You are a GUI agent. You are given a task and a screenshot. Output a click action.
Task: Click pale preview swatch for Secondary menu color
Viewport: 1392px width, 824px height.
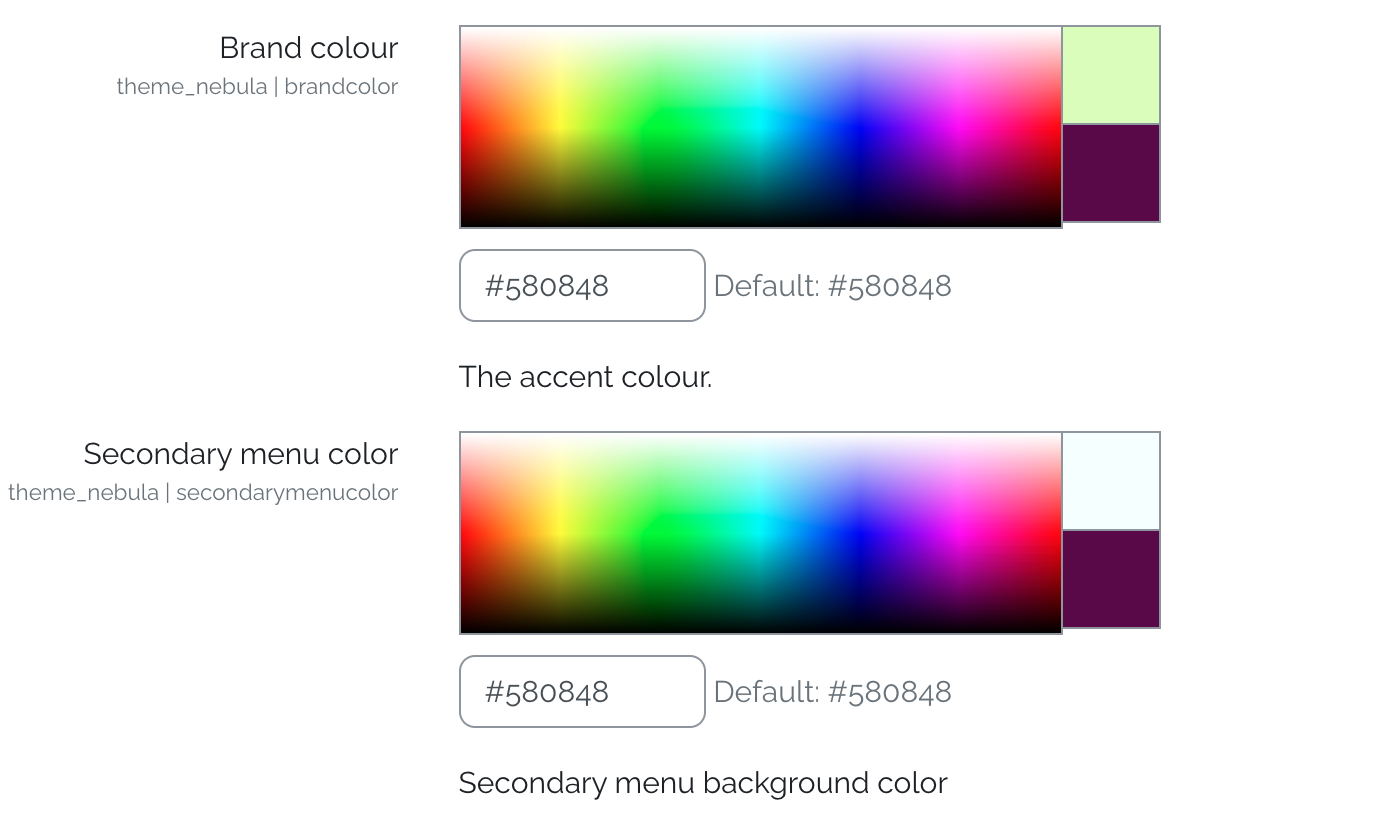point(1111,481)
